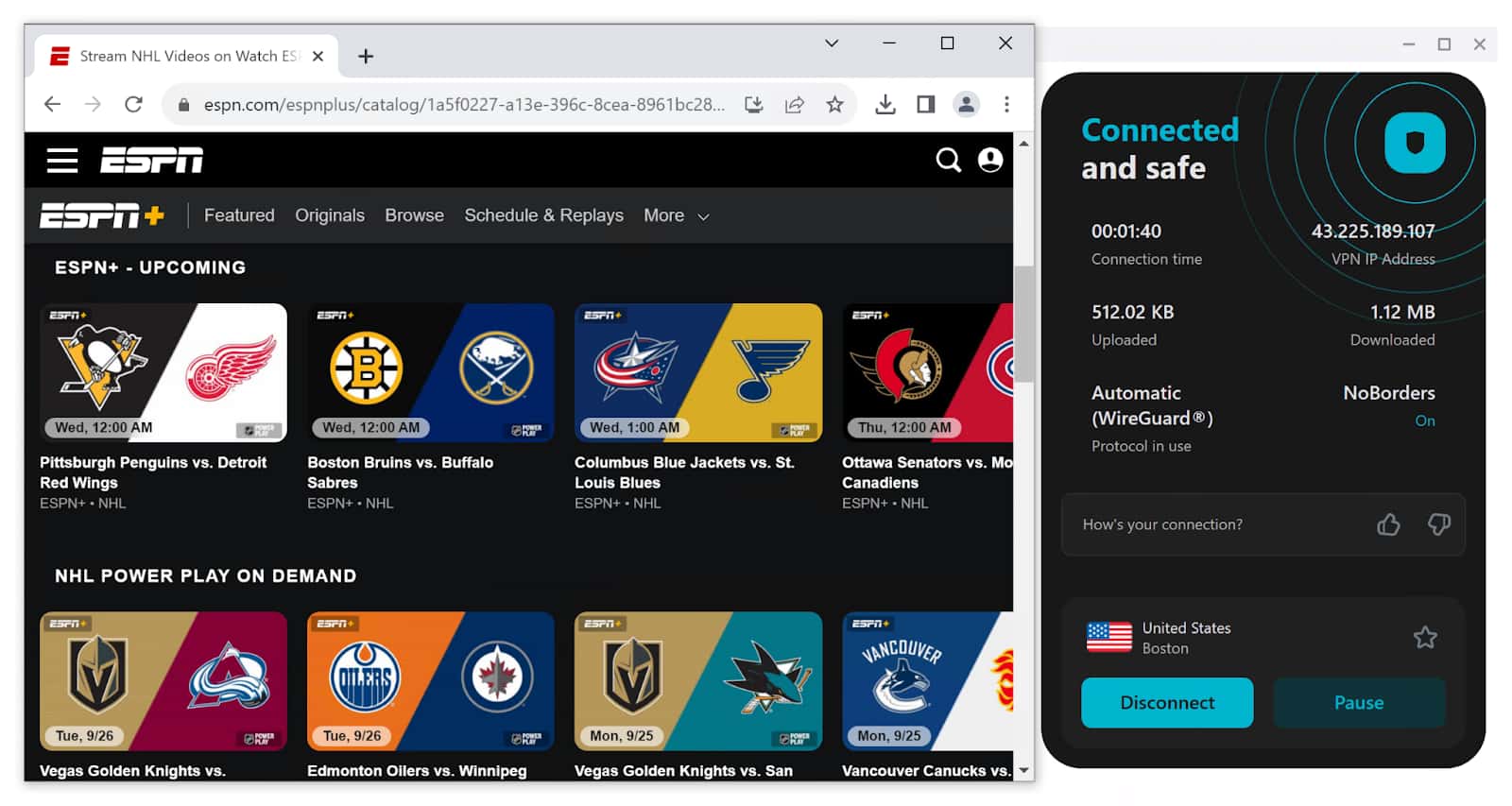The image size is (1512, 806).
Task: Click the Blue Jackets vs. Blues thumbnail
Action: coord(698,372)
